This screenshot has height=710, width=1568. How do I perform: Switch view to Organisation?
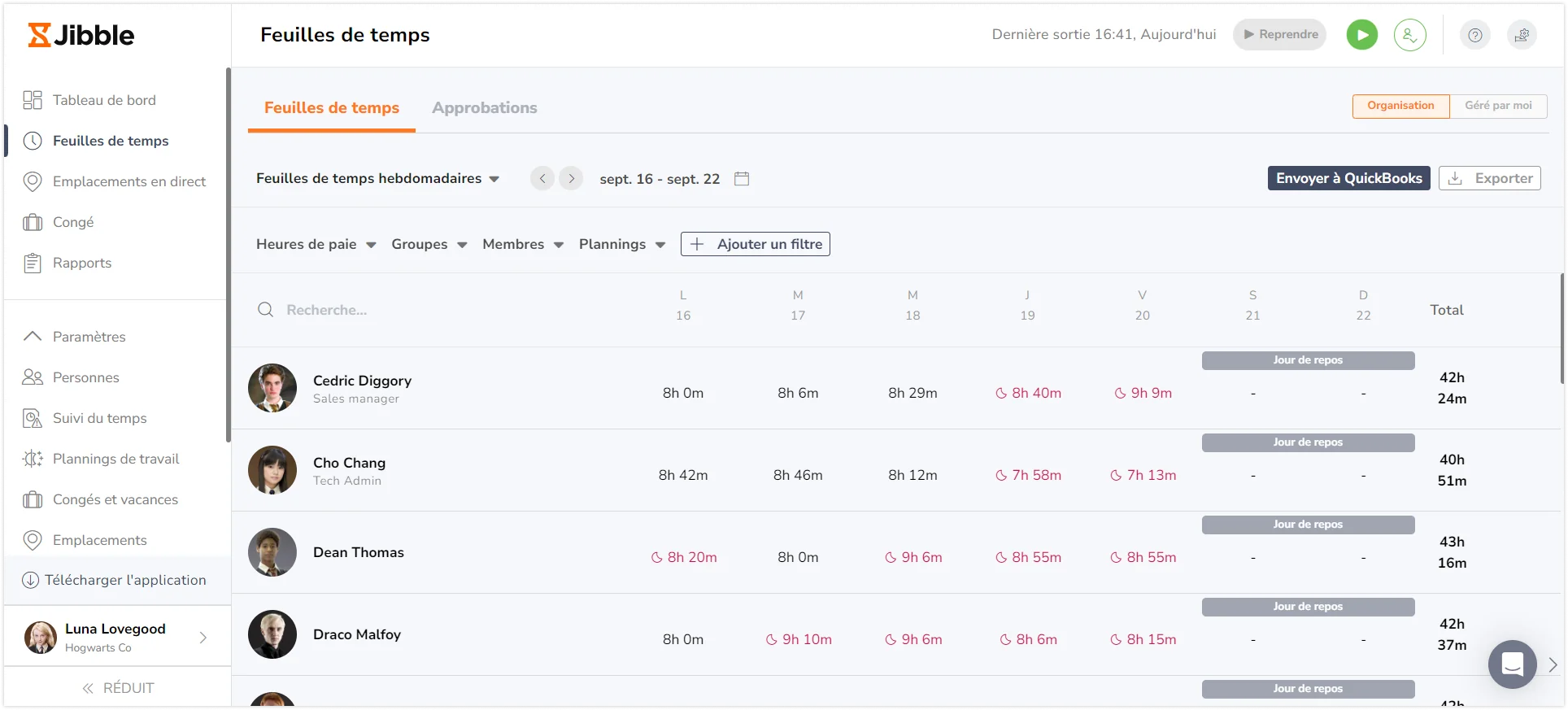1400,106
